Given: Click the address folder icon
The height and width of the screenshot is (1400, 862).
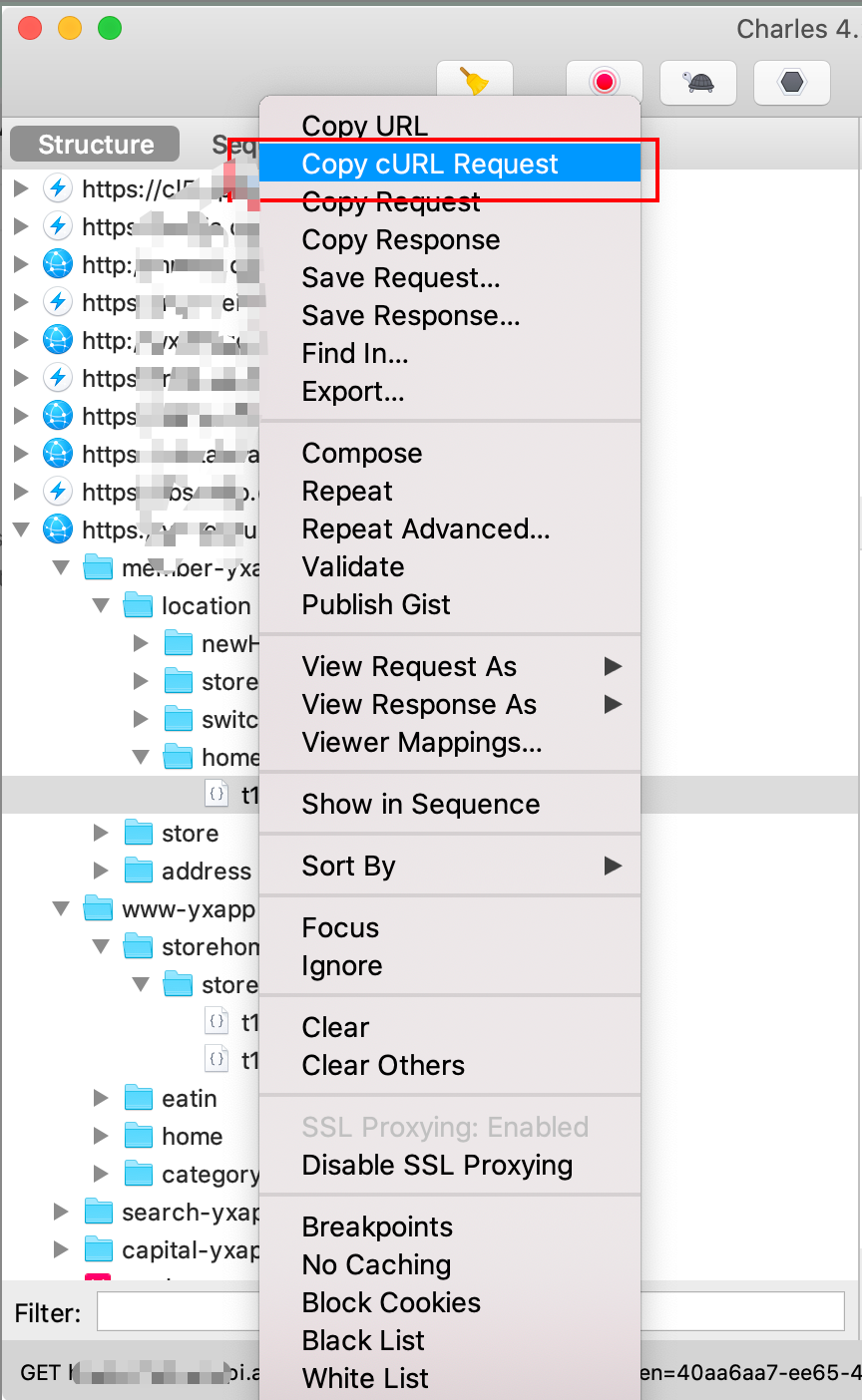Looking at the screenshot, I should [138, 872].
